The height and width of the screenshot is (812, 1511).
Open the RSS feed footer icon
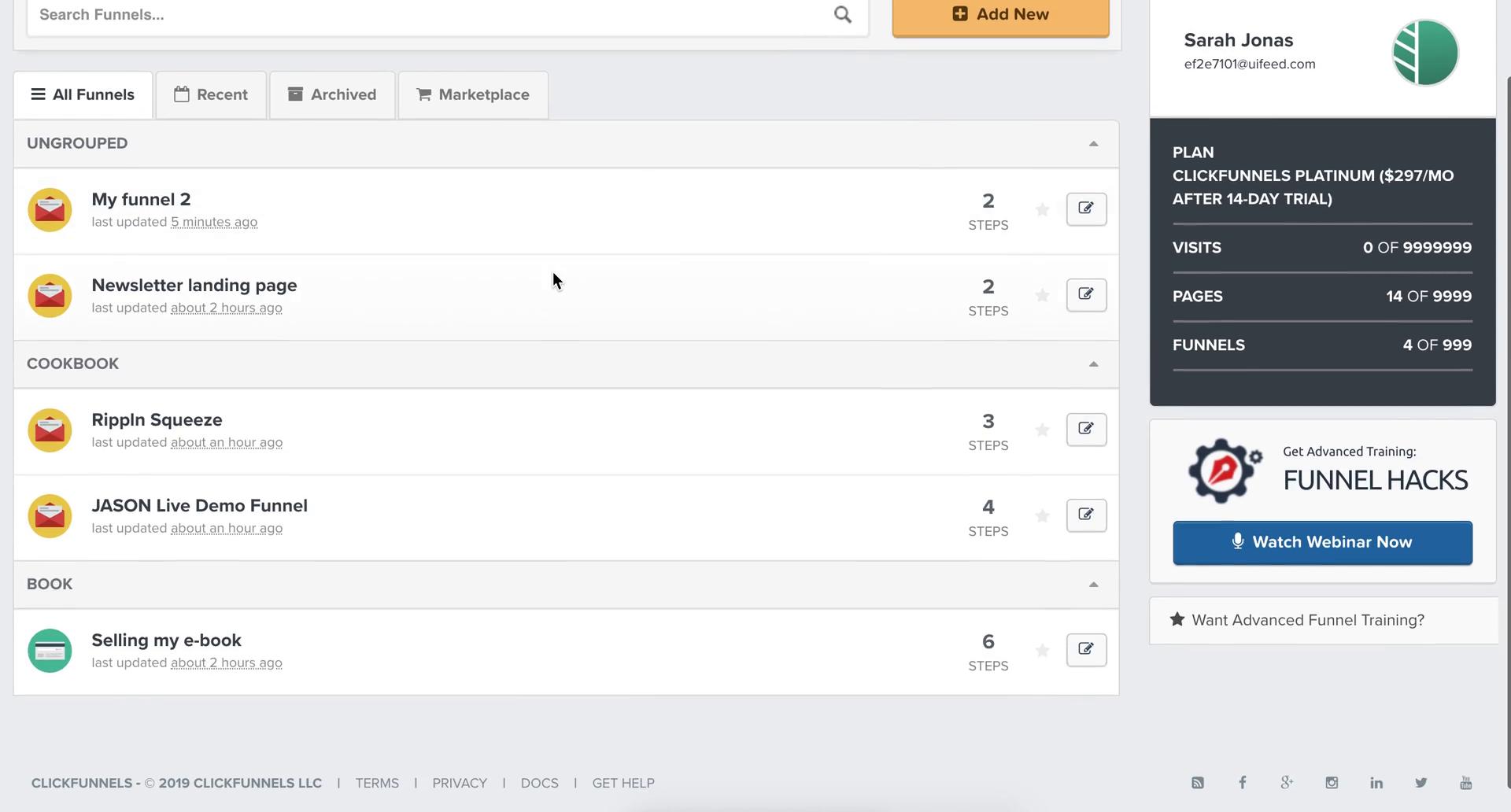pos(1198,782)
